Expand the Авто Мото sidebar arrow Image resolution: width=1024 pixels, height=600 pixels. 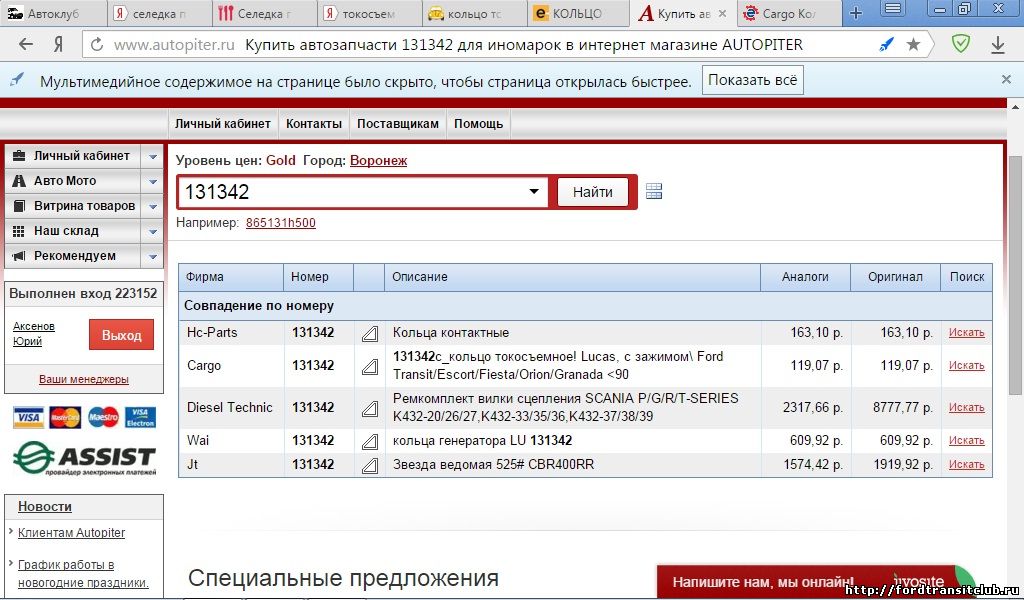tap(152, 182)
